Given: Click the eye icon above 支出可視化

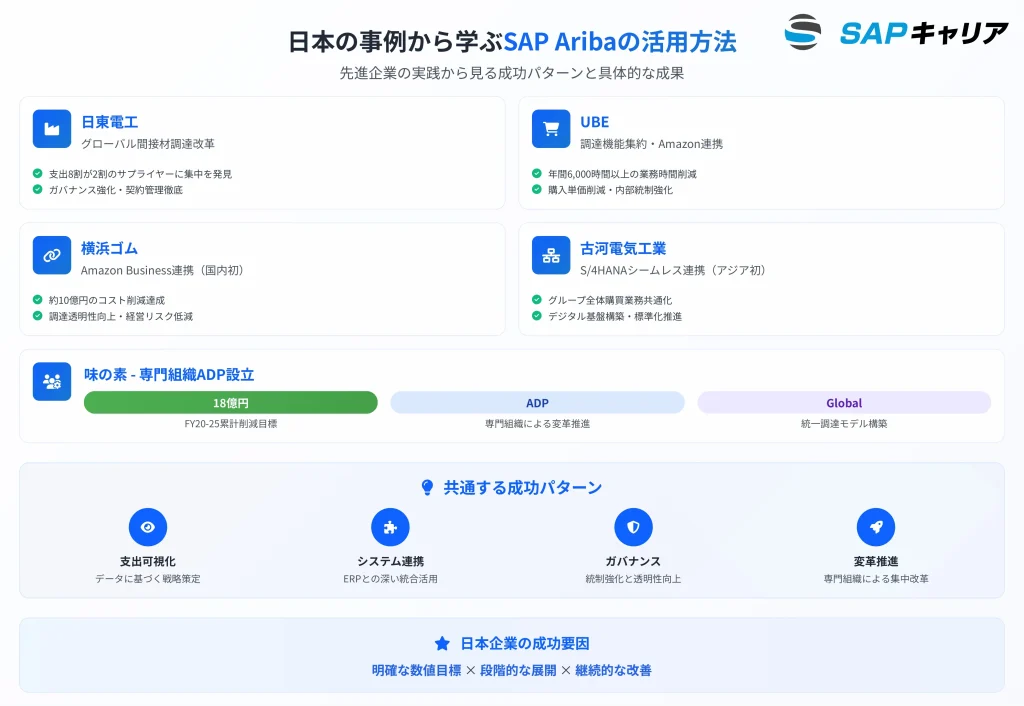Looking at the screenshot, I should (148, 527).
